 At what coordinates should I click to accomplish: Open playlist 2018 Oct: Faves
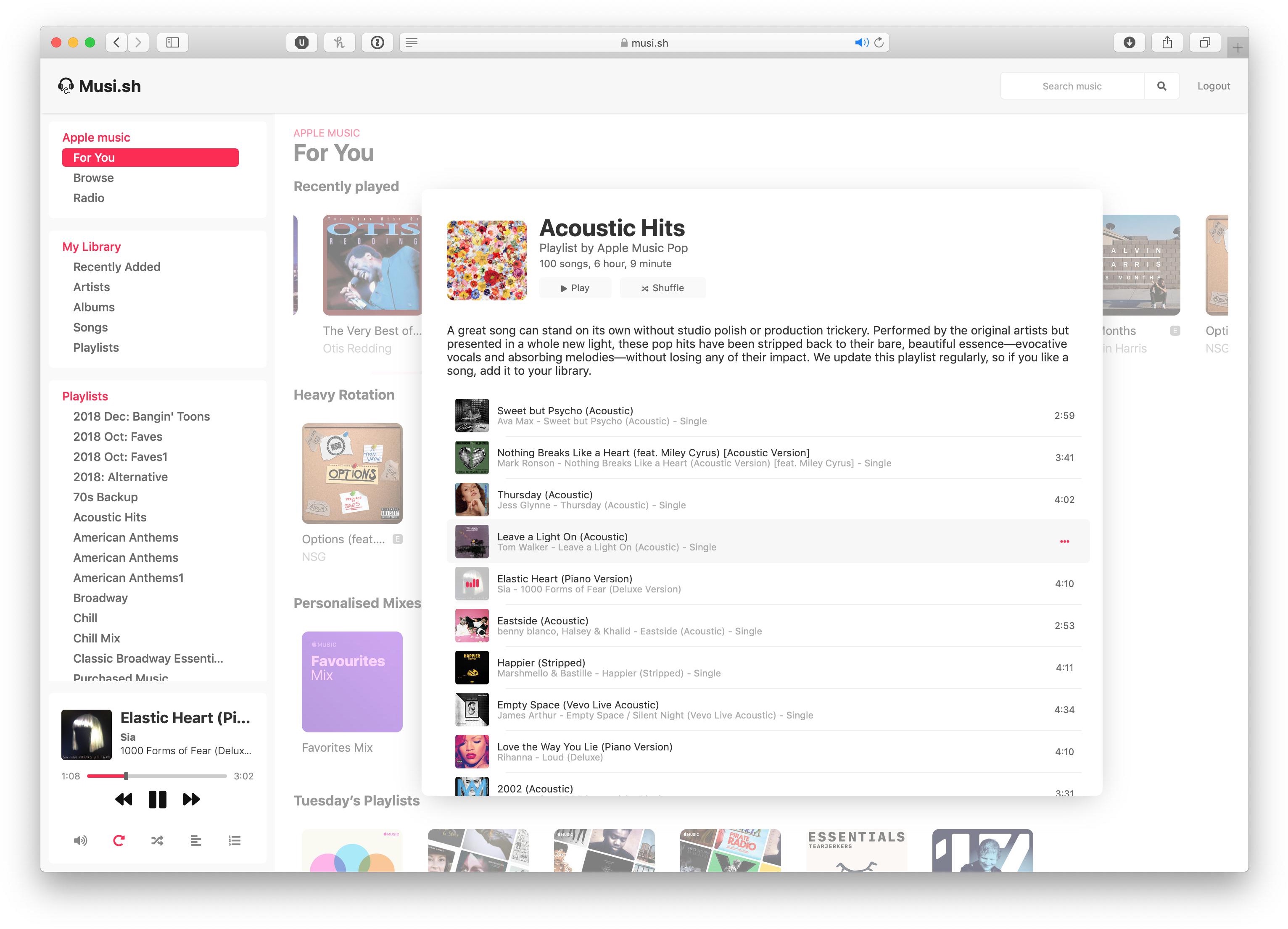118,437
